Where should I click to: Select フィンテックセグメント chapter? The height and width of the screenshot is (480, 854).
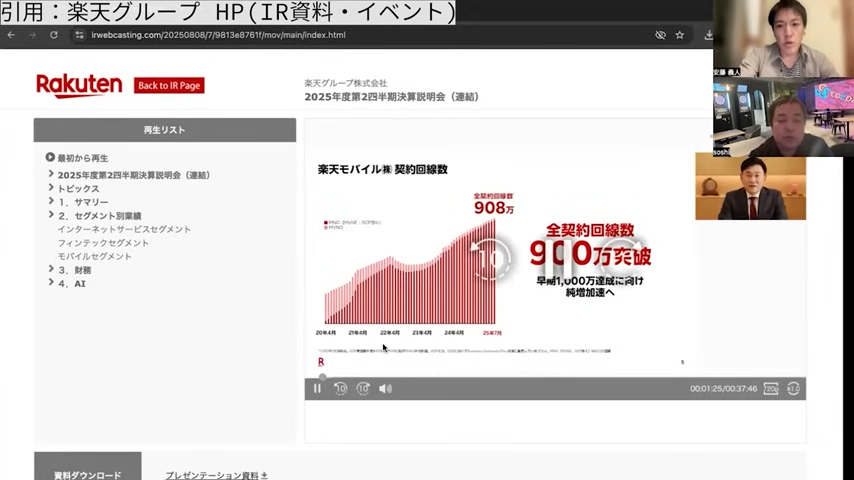(103, 243)
